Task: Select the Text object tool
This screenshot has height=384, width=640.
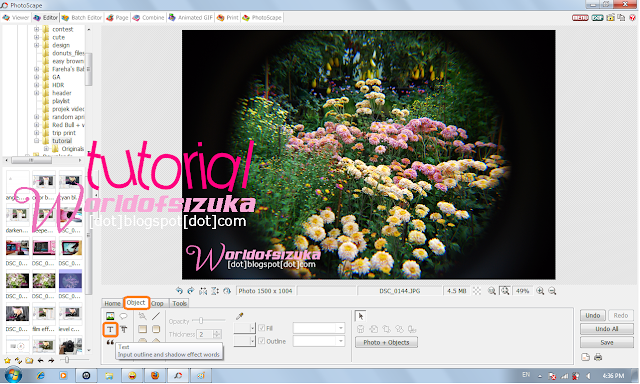Action: (110, 329)
